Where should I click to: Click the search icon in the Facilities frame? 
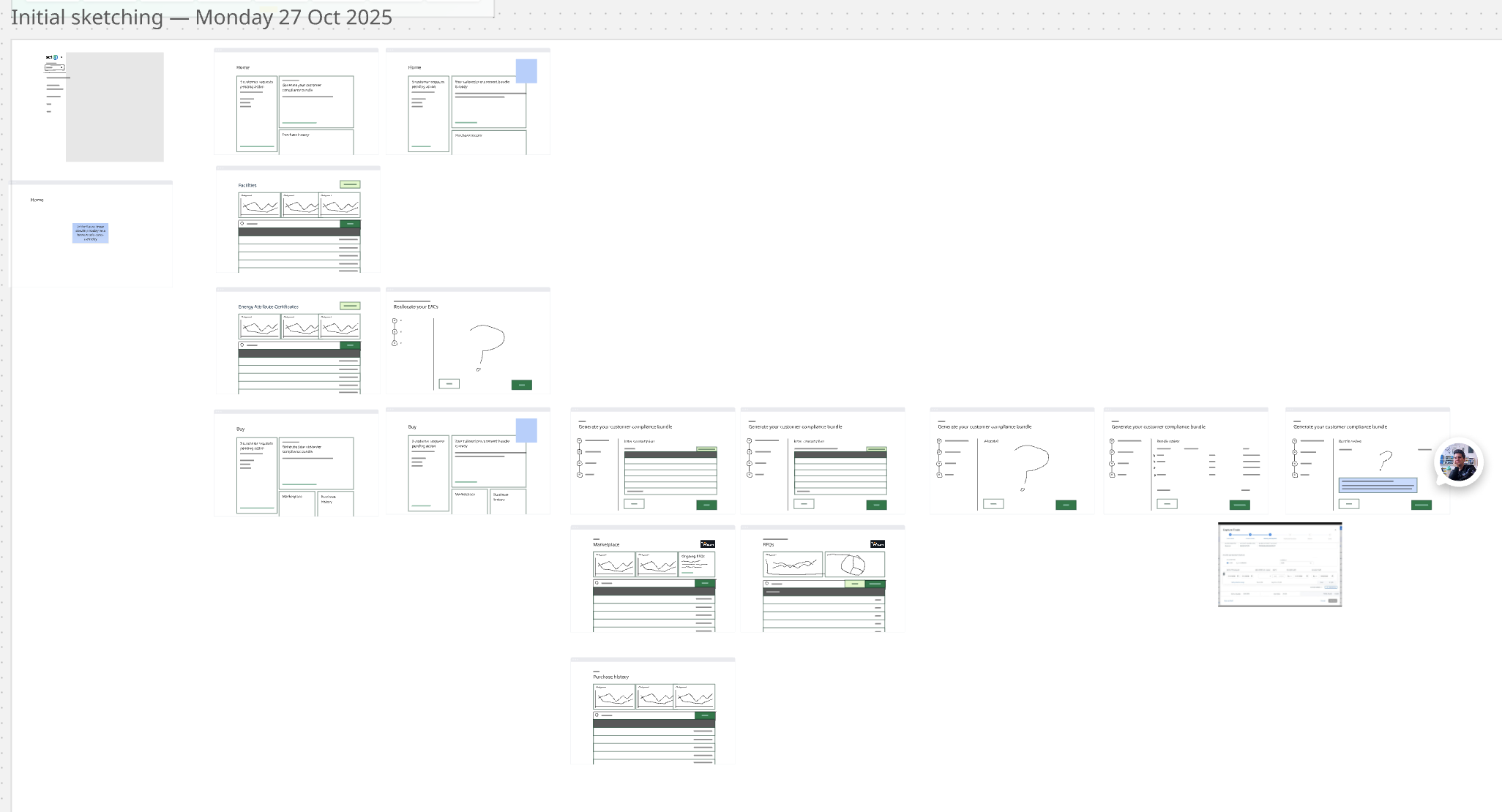[242, 223]
